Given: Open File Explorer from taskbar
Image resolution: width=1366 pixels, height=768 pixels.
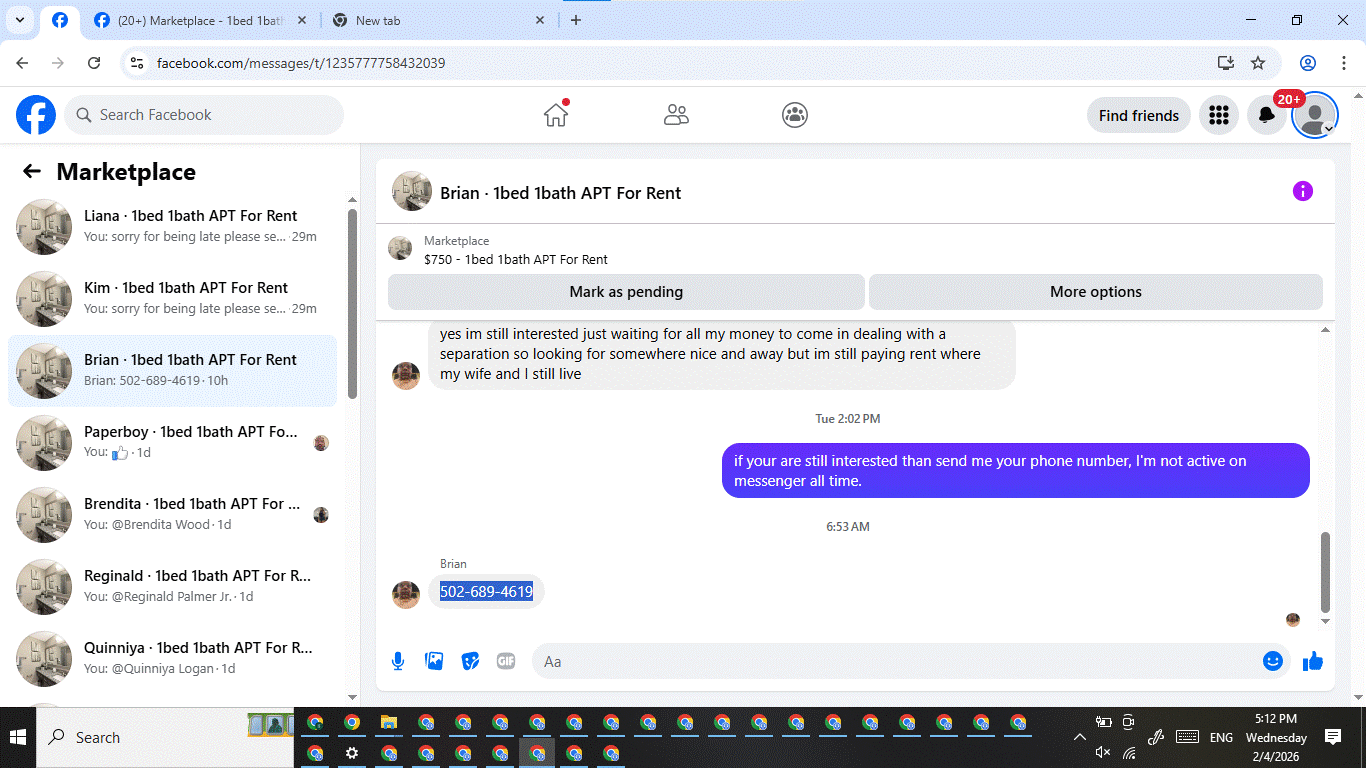Looking at the screenshot, I should [389, 722].
